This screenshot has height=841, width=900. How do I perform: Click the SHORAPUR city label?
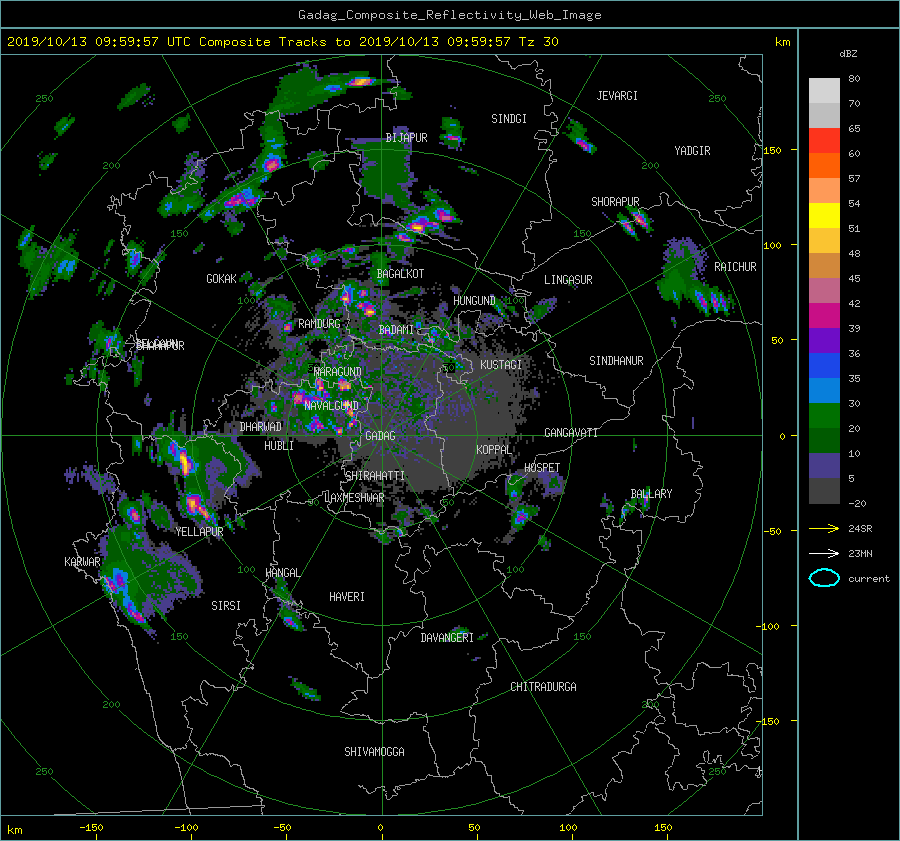coord(615,201)
